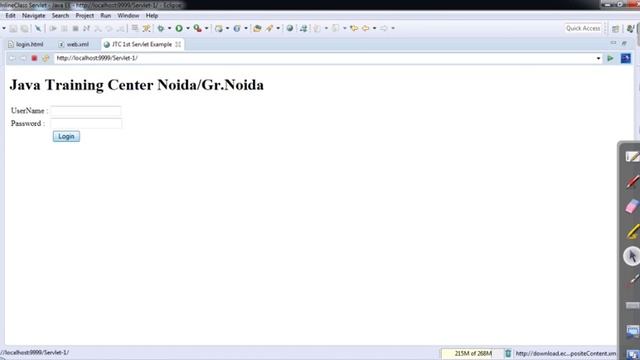Select the arrow pointer annotation tool
Image resolution: width=640 pixels, height=360 pixels.
pos(632,256)
